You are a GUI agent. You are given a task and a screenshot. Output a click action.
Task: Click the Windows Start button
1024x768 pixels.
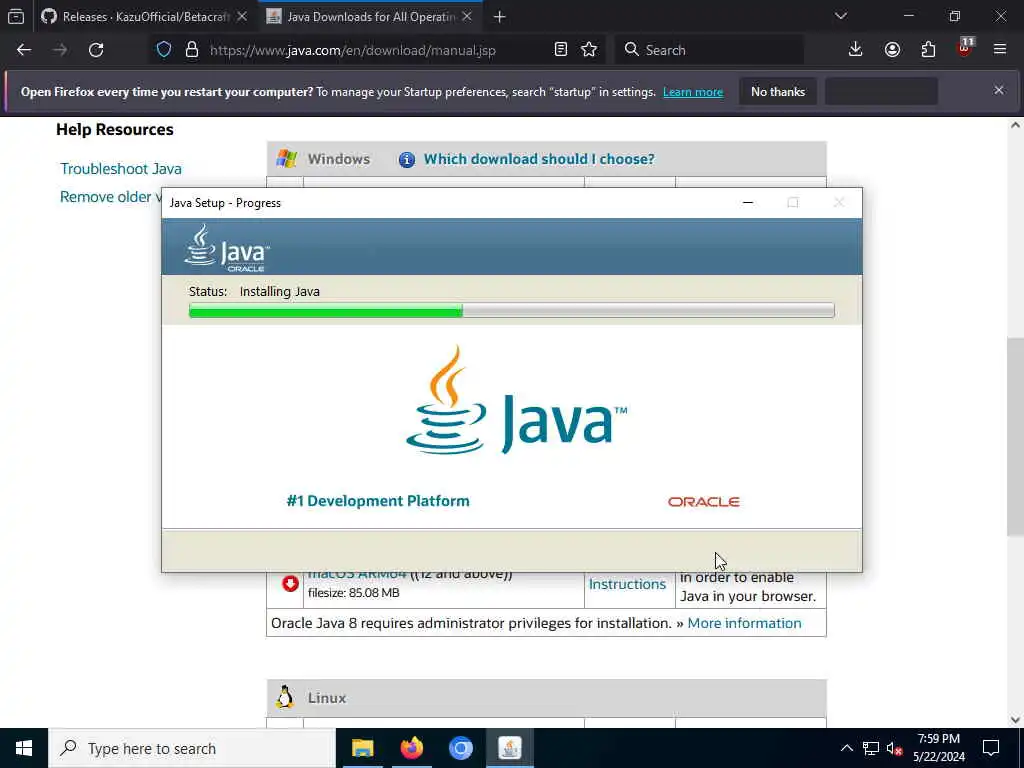pyautogui.click(x=24, y=748)
